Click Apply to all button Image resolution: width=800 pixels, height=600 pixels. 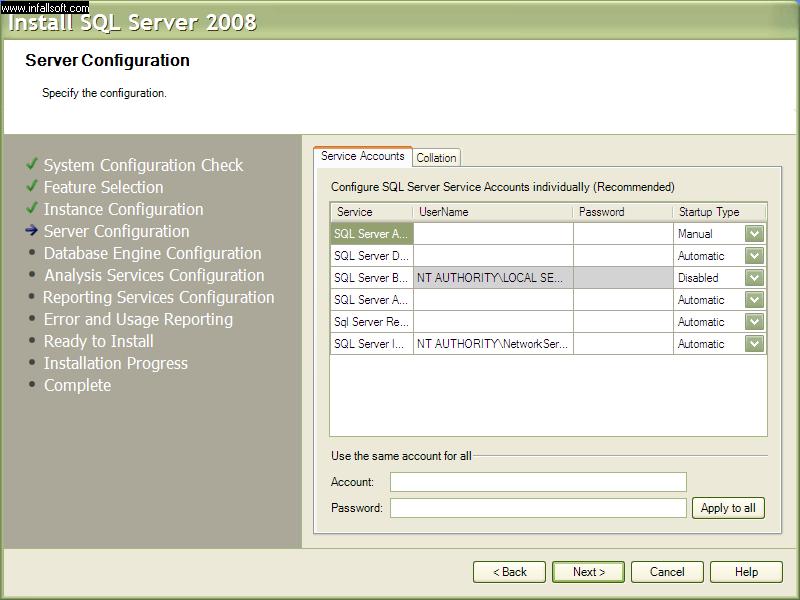[728, 508]
